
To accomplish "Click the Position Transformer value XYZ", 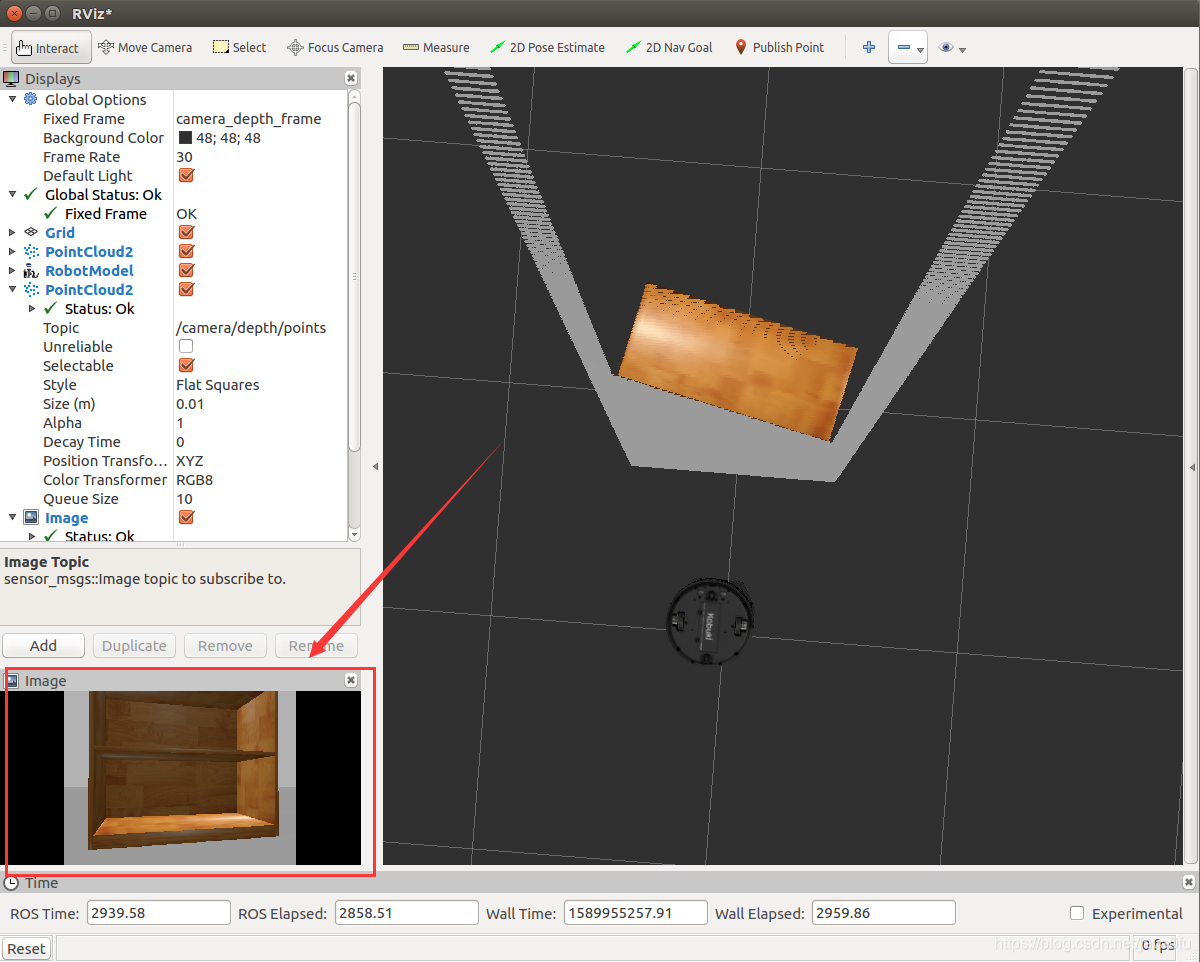I will click(190, 460).
